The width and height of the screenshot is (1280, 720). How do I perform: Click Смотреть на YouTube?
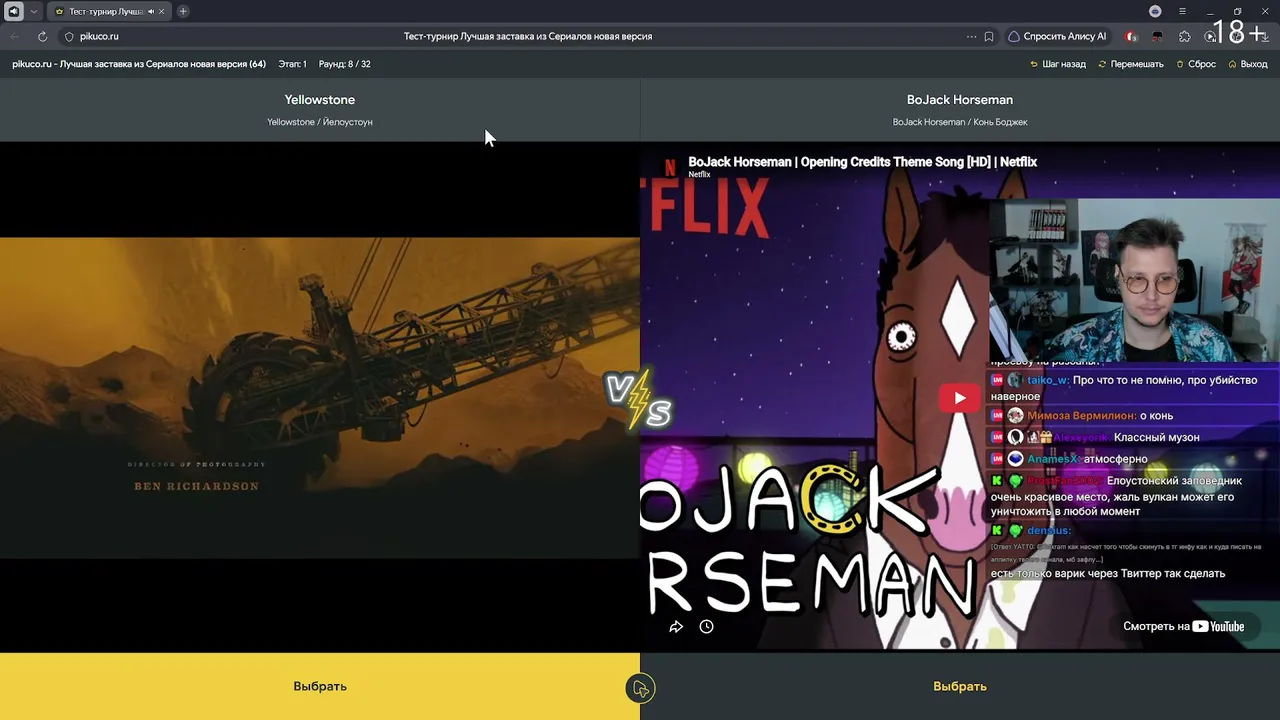(x=1184, y=627)
